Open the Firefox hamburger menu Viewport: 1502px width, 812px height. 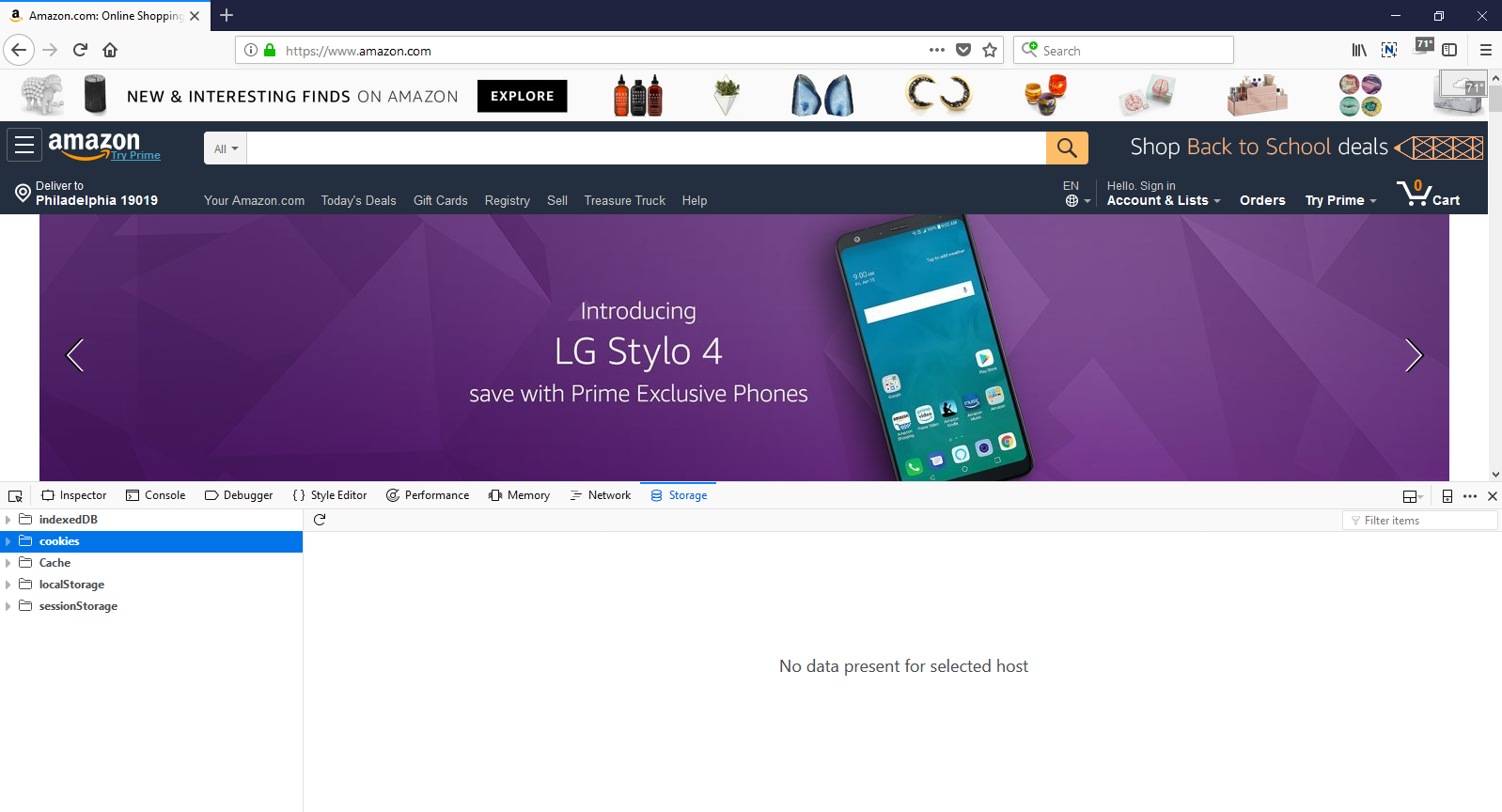[x=1486, y=50]
